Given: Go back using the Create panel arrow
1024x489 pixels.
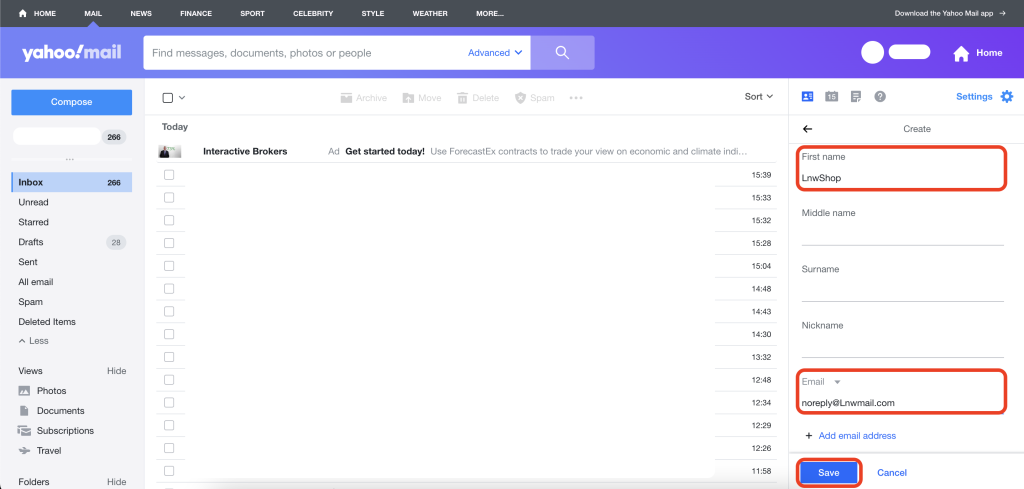Looking at the screenshot, I should pyautogui.click(x=808, y=129).
